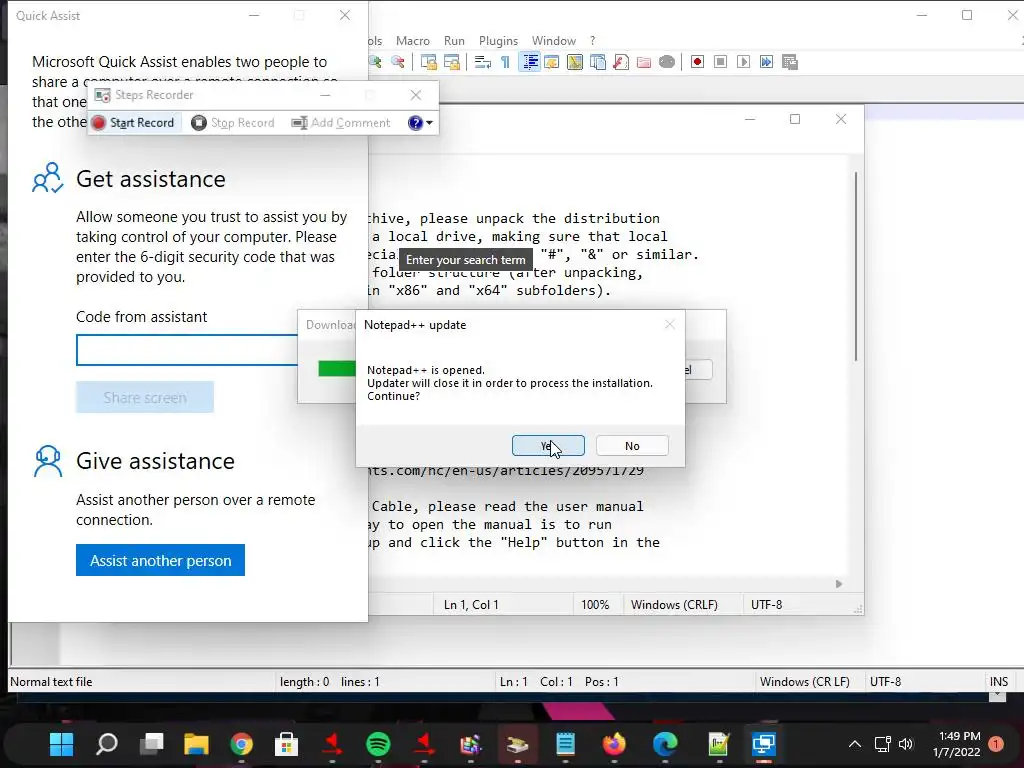The image size is (1024, 768).
Task: Start macro recording with red dot icon
Action: 697,62
